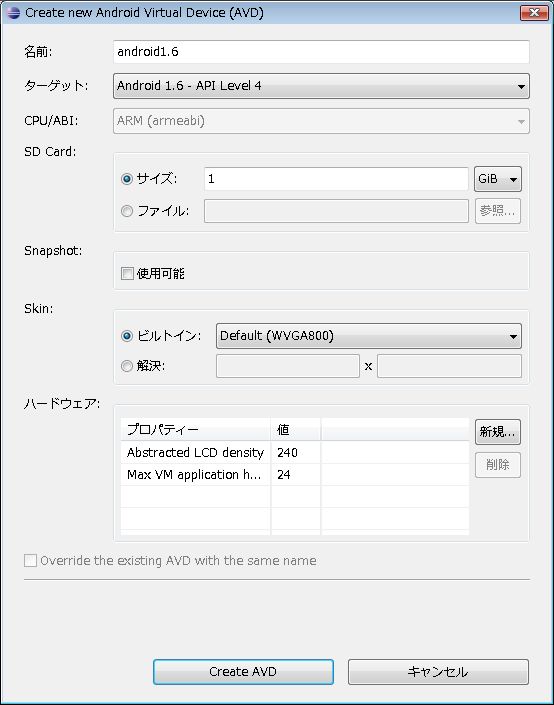Select the サイズ radio button for SD Card
The image size is (554, 705).
[127, 179]
